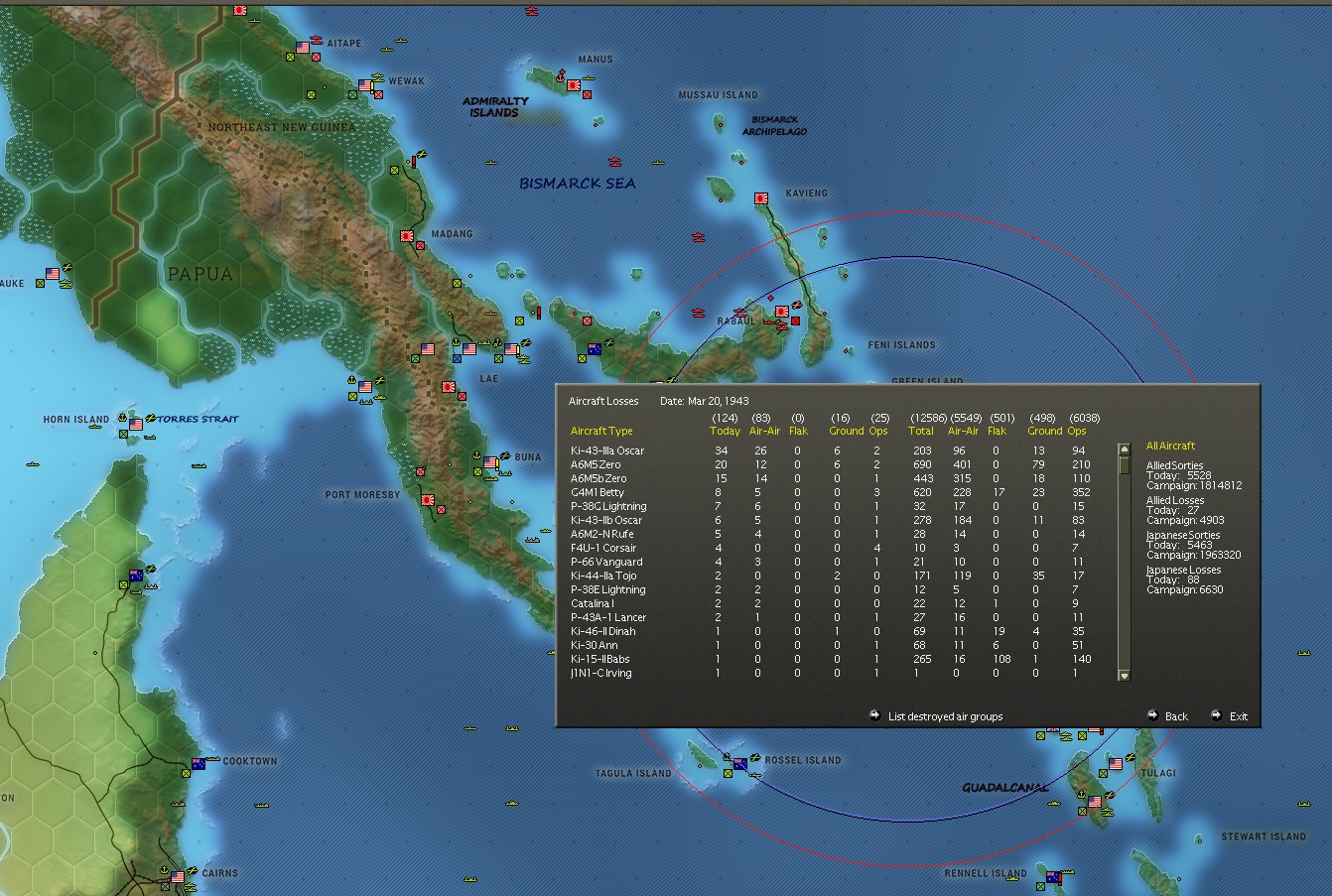
Task: Select the Japanese flag base at Kavieng
Action: (x=762, y=198)
